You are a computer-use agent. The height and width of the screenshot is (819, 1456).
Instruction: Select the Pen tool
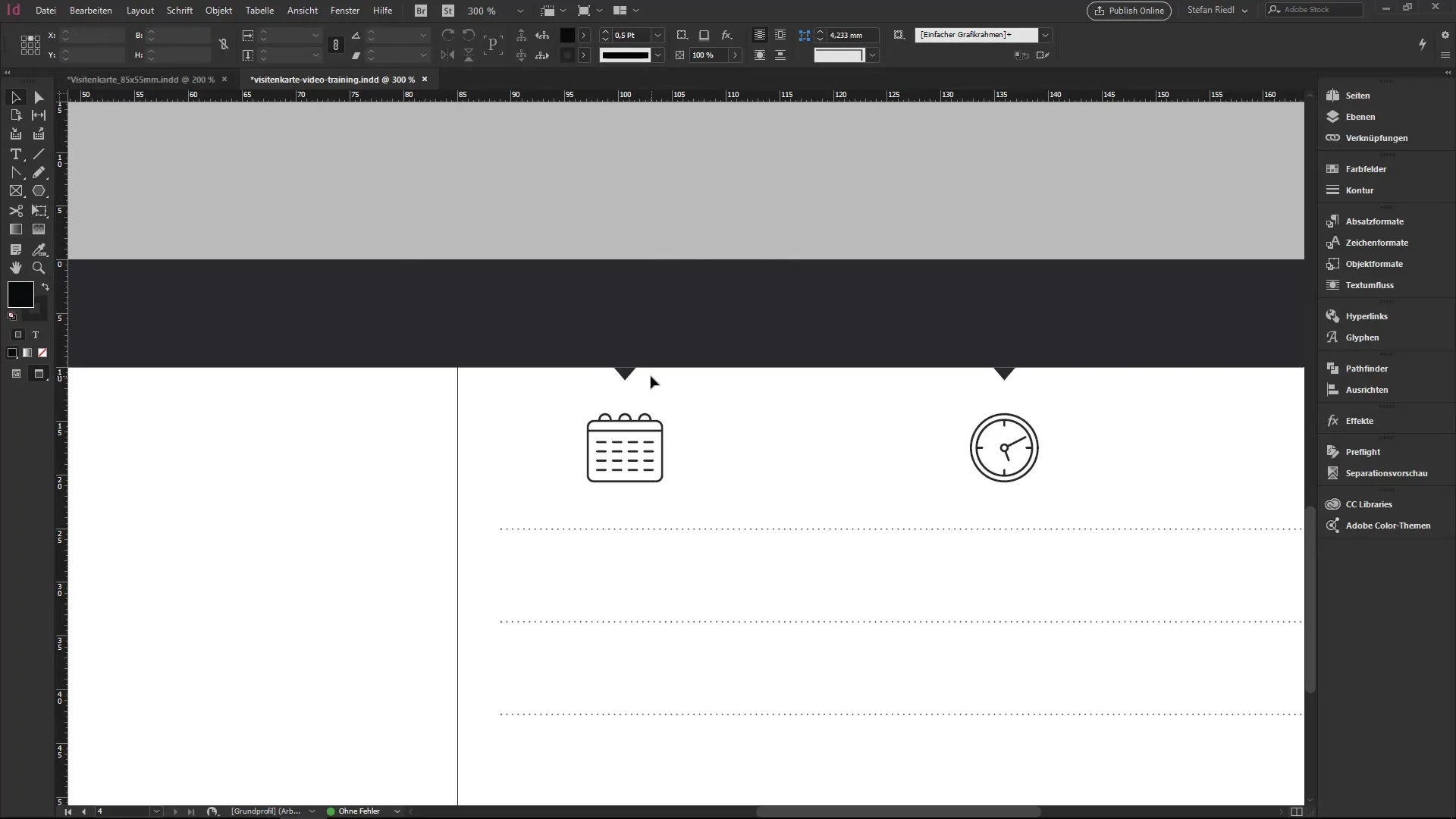15,173
